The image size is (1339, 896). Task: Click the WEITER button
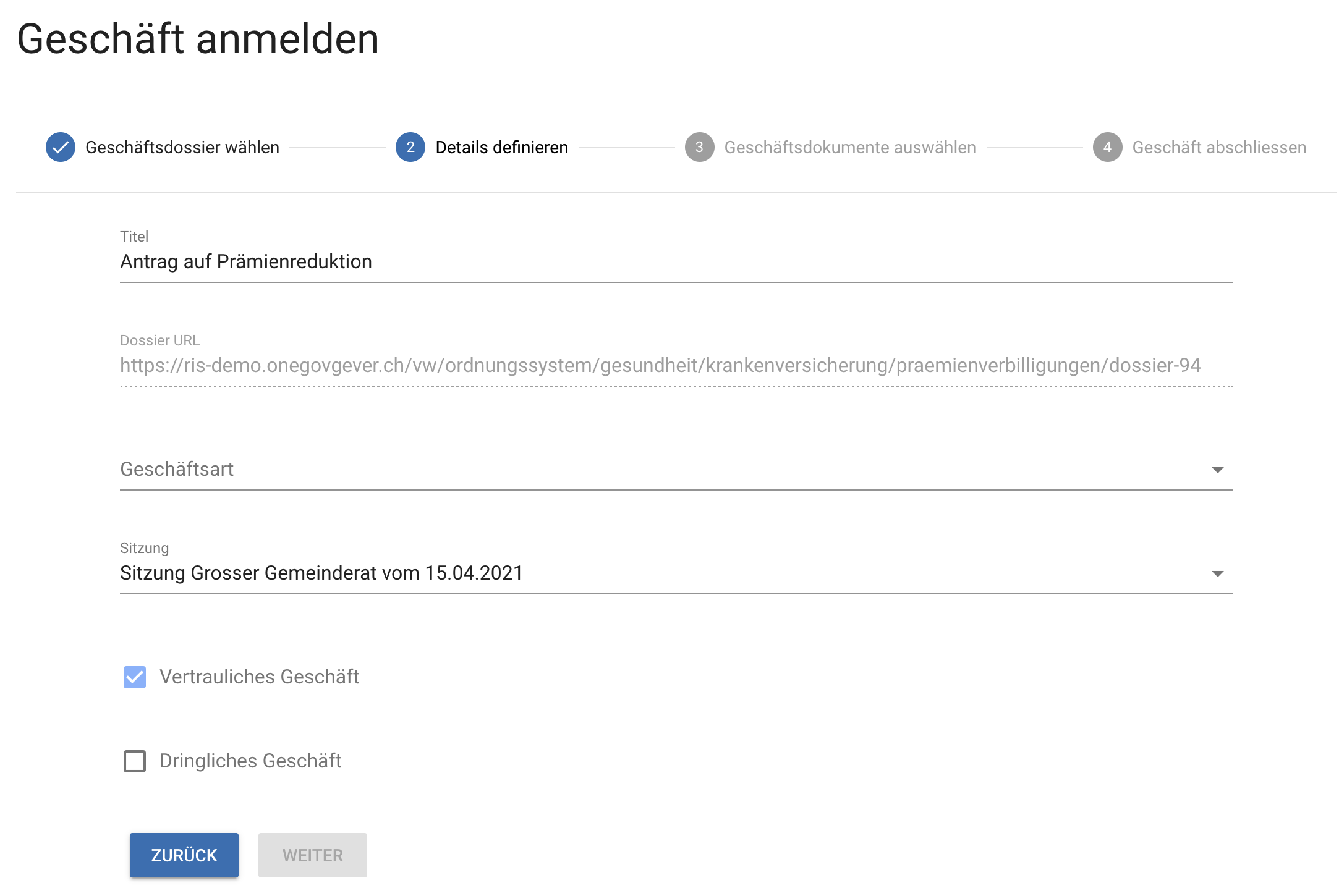[x=313, y=855]
